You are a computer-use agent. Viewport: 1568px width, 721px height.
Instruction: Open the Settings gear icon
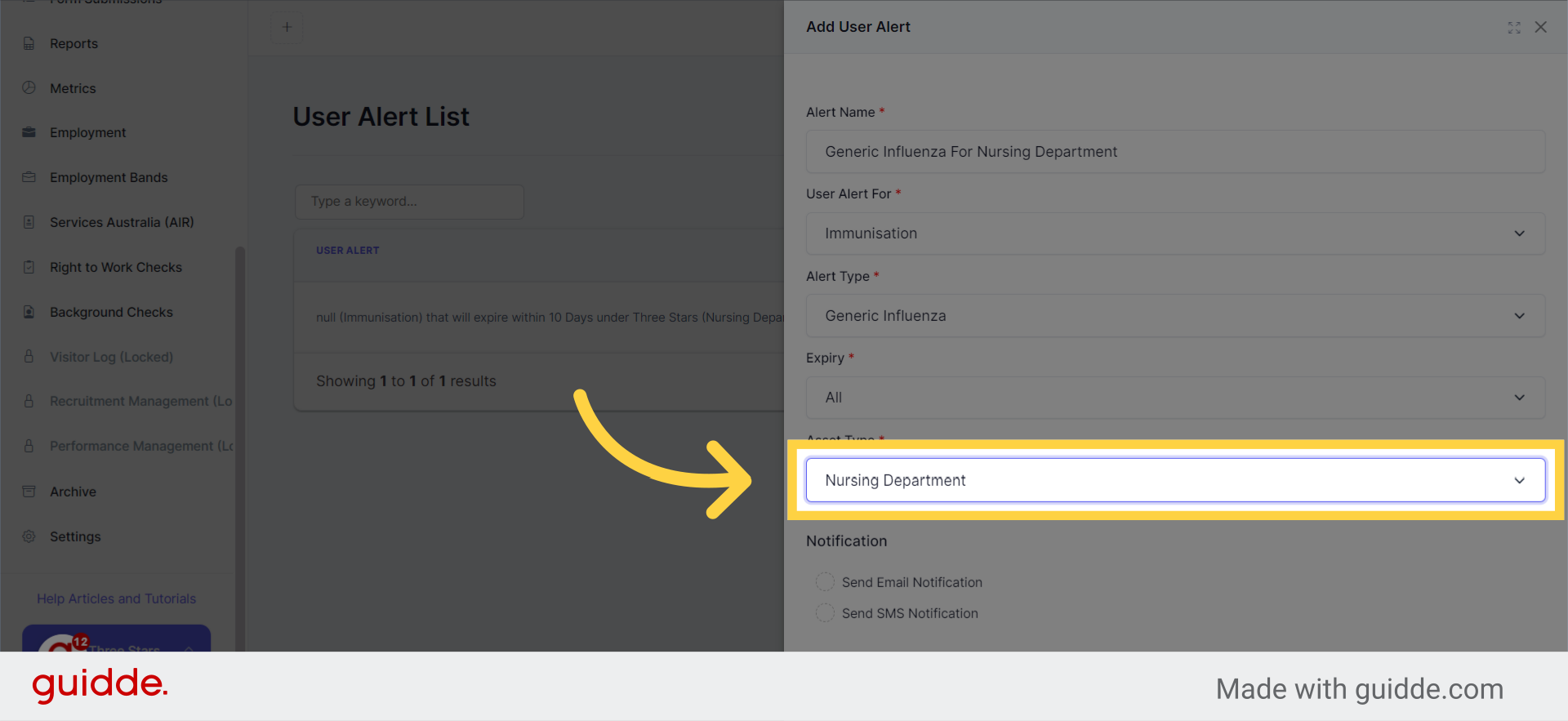pyautogui.click(x=29, y=536)
